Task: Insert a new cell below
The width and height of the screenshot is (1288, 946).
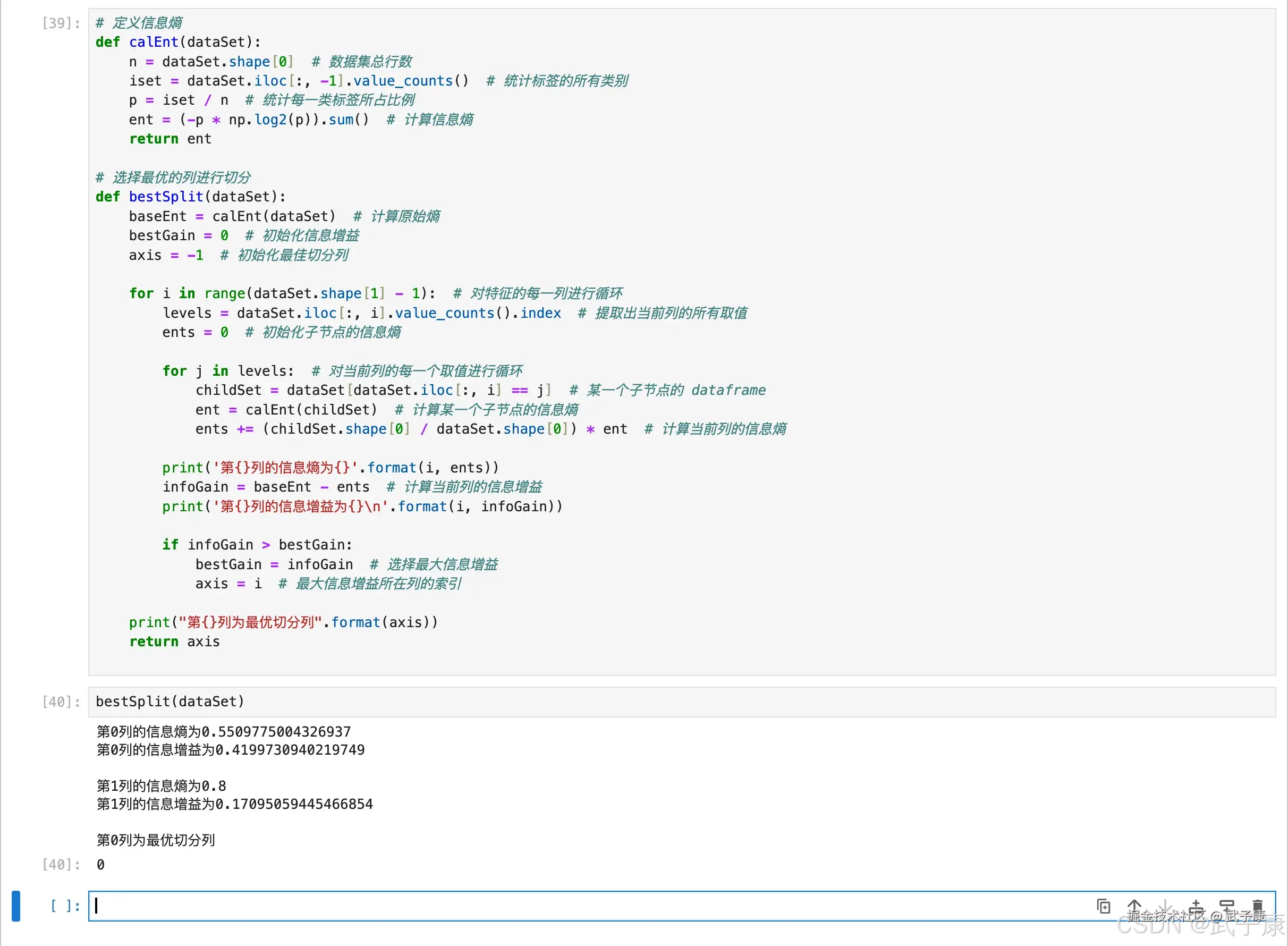Action: tap(1227, 906)
